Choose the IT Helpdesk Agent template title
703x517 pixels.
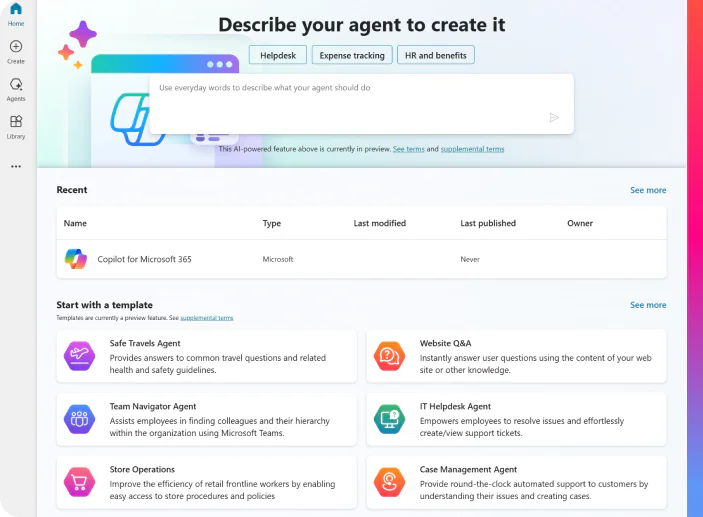(455, 406)
